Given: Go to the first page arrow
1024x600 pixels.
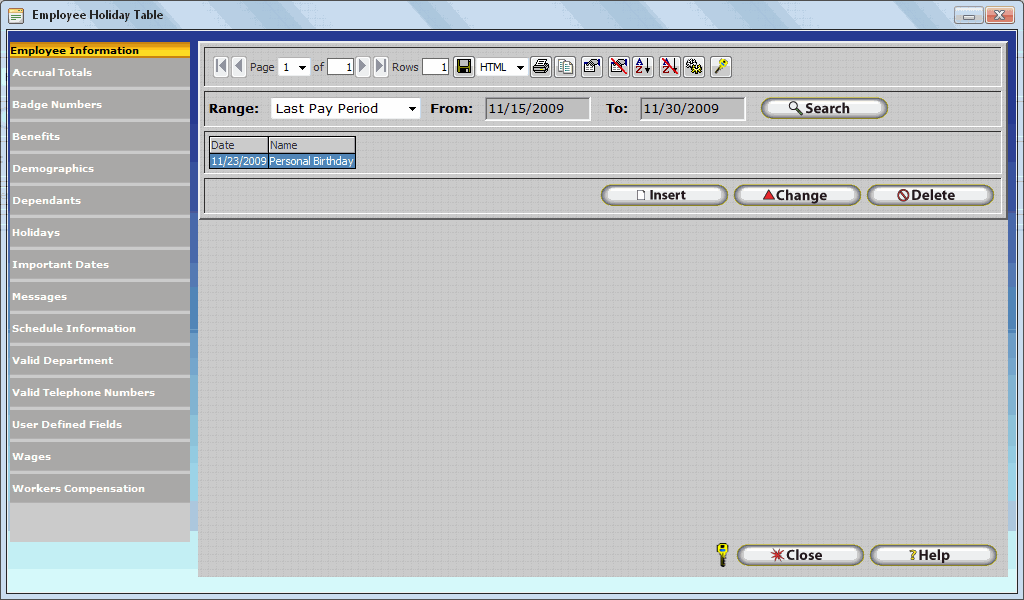Looking at the screenshot, I should 221,67.
